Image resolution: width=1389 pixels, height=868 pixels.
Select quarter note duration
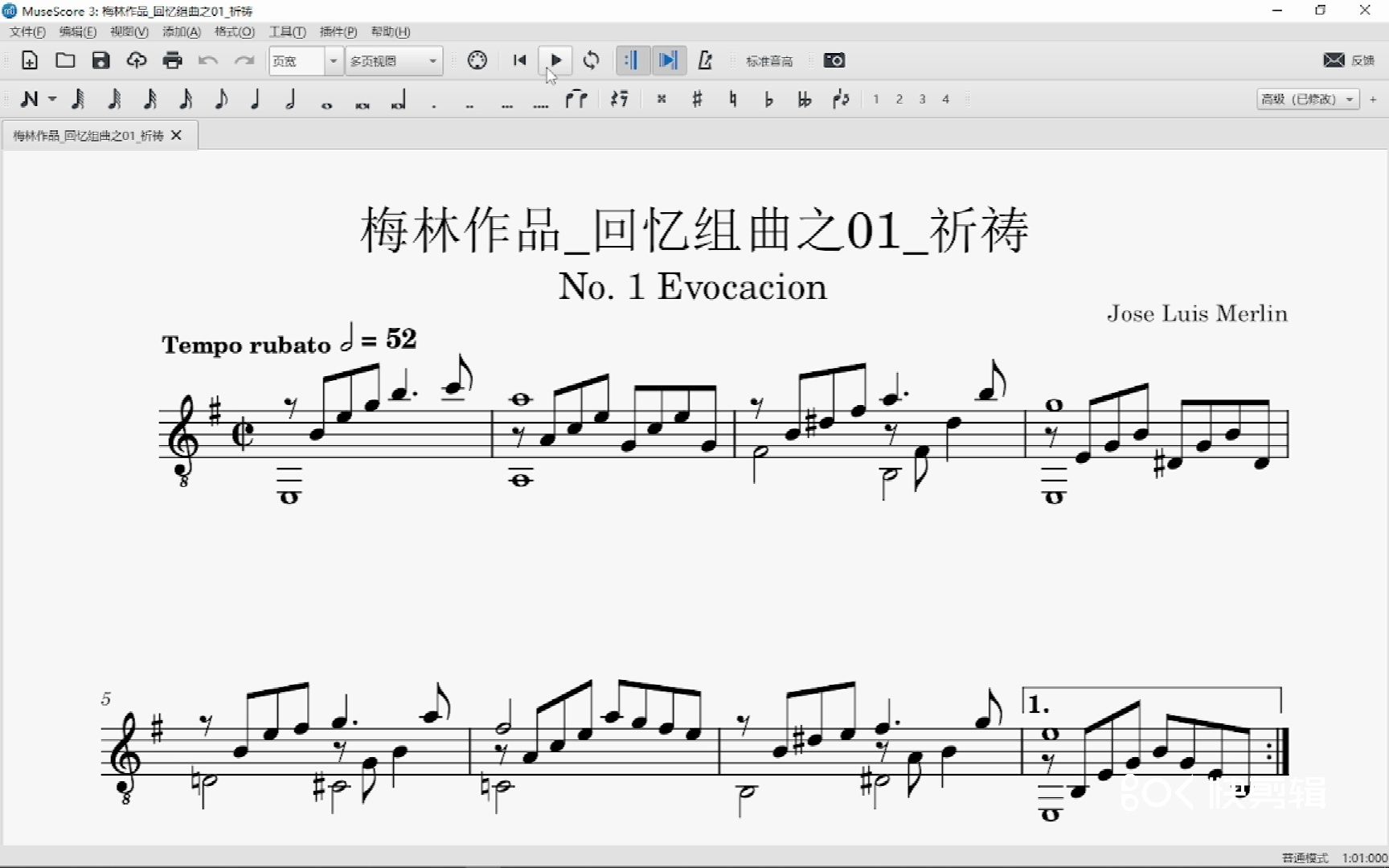(x=256, y=99)
